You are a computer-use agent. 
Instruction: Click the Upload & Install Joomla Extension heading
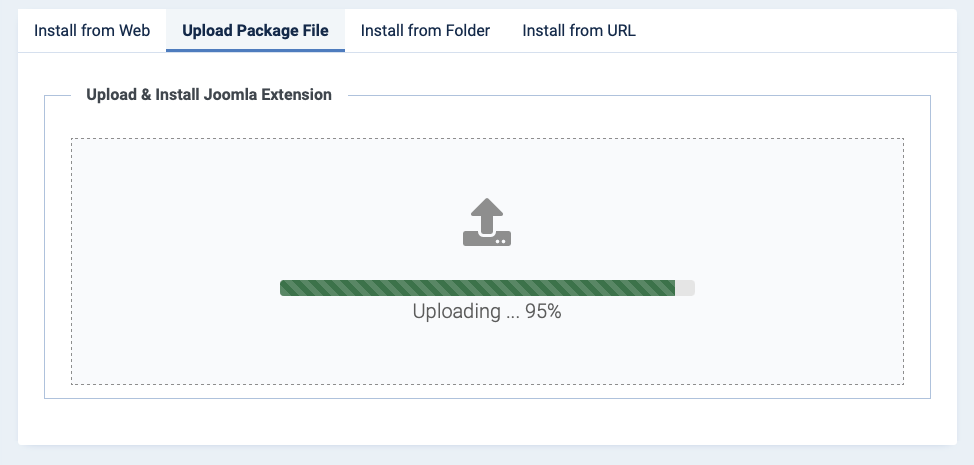point(209,95)
